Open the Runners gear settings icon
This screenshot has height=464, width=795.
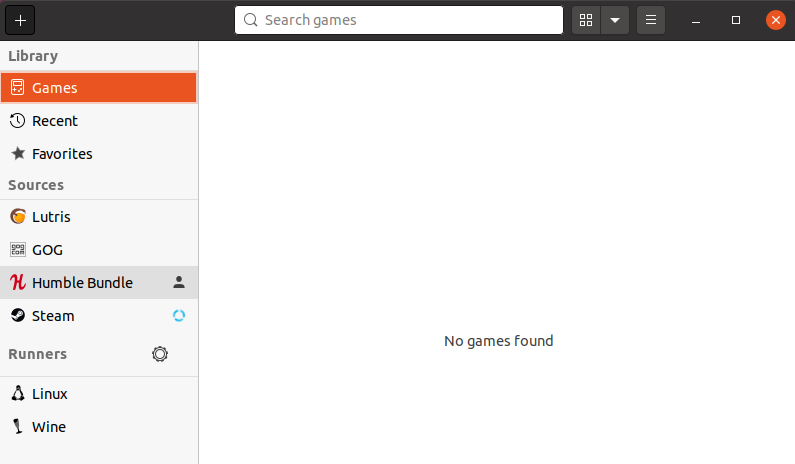(x=160, y=354)
